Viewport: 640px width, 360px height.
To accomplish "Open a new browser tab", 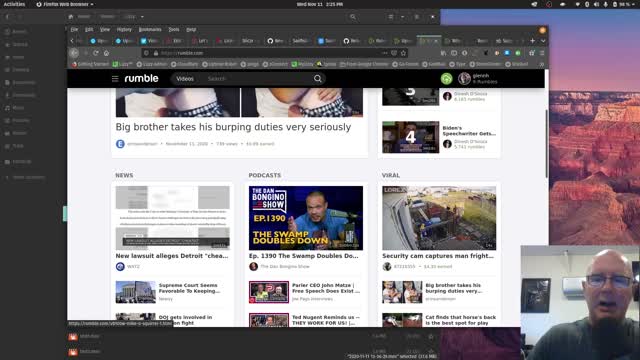I will 532,41.
